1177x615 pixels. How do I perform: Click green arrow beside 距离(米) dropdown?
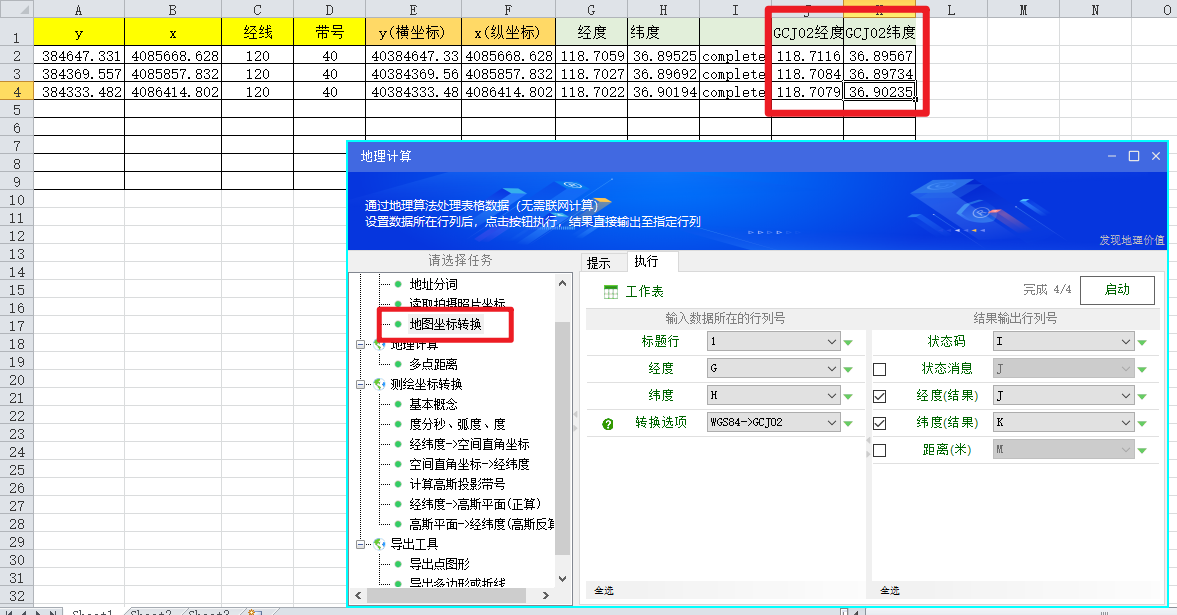tap(1142, 451)
